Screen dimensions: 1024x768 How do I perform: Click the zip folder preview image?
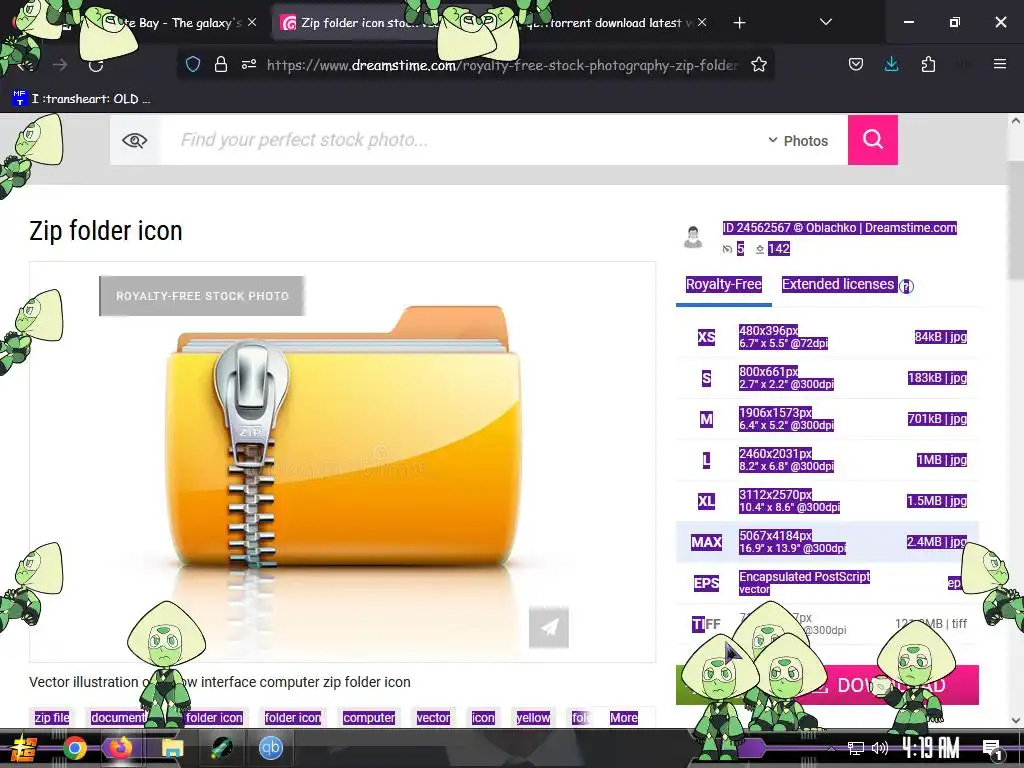coord(342,462)
